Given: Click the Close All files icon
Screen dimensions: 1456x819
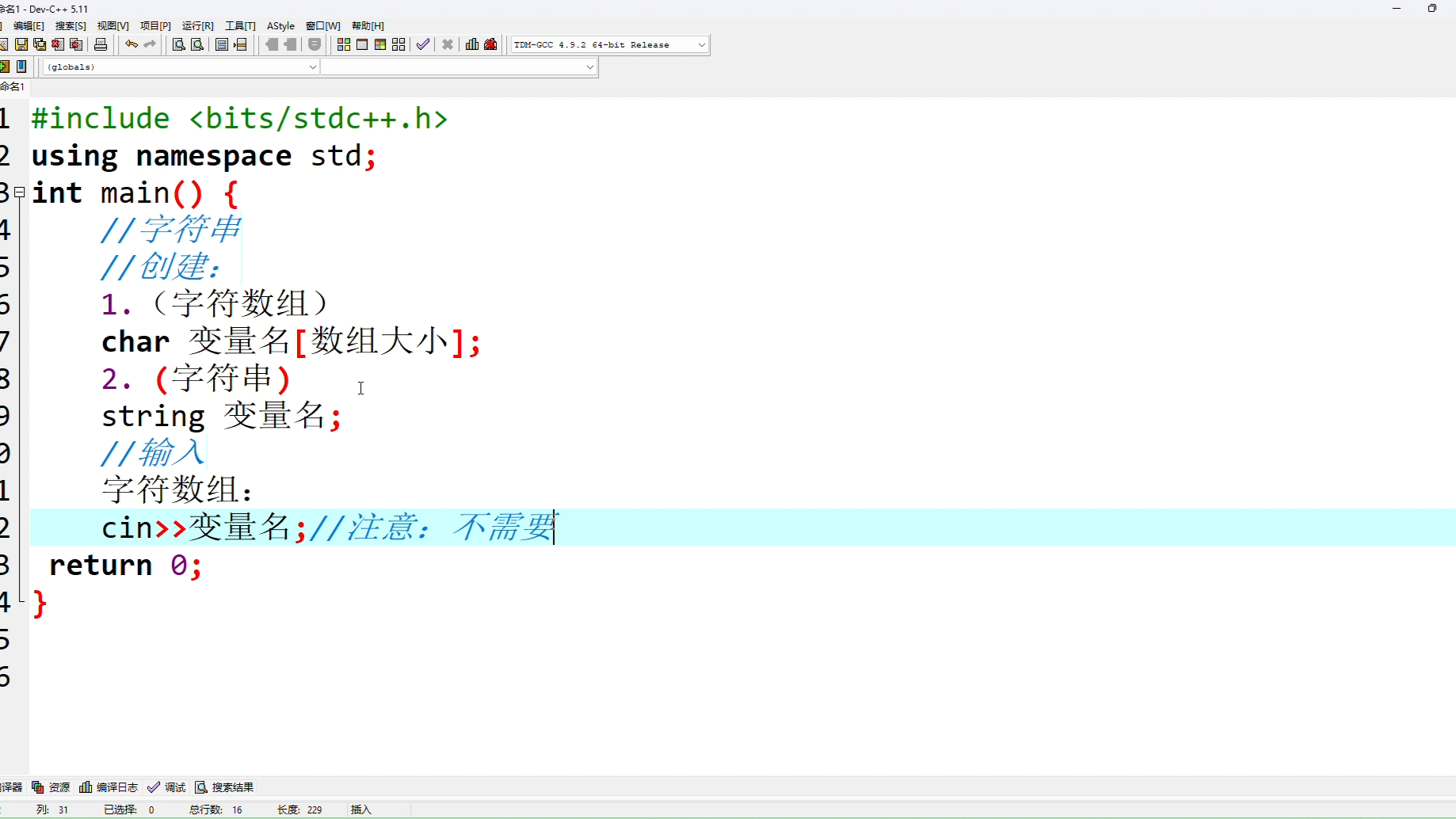Looking at the screenshot, I should pos(76,44).
